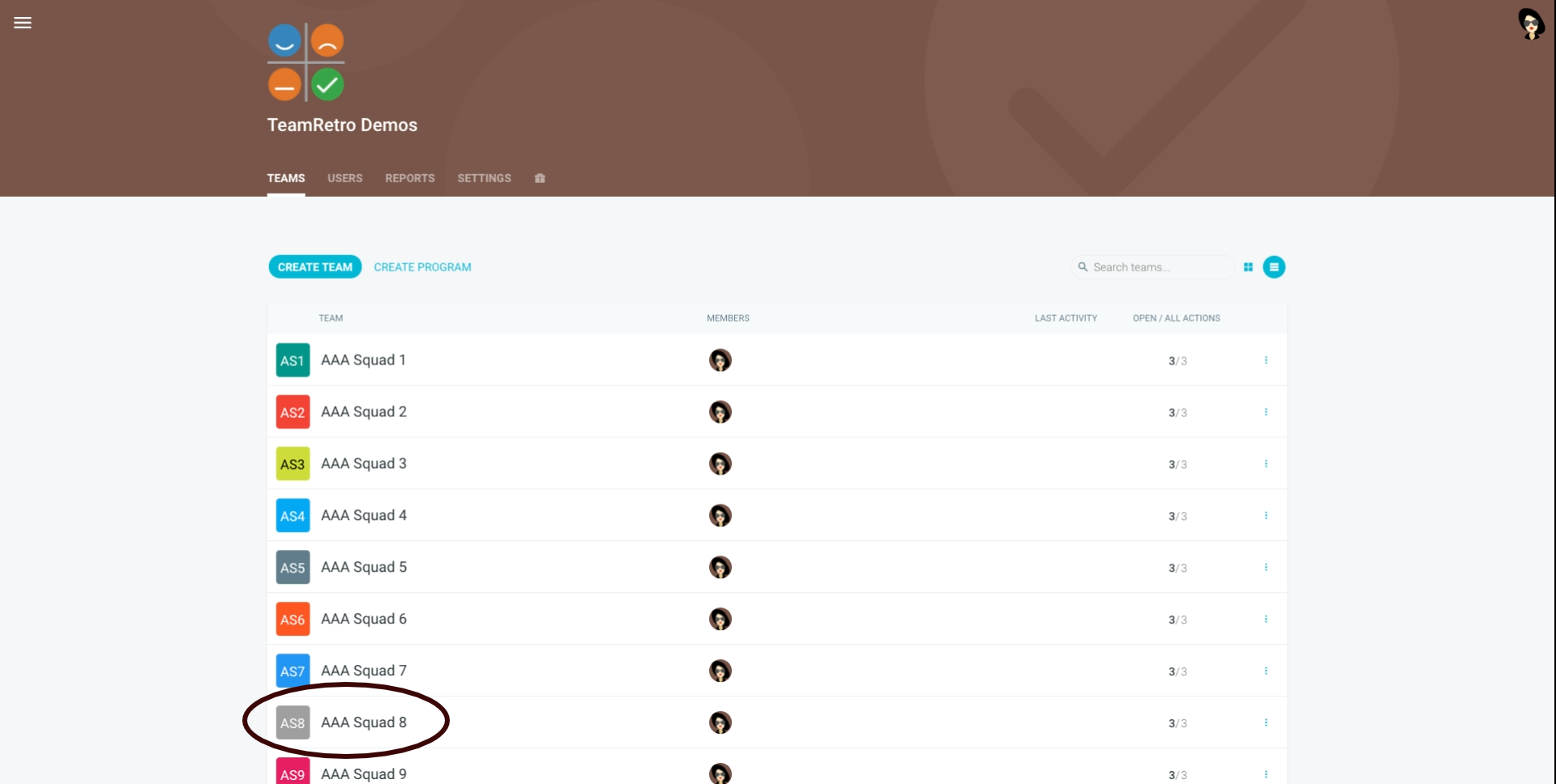Screen dimensions: 1556x784
Task: Click member avatar for AAA Squad 7
Action: click(x=720, y=671)
